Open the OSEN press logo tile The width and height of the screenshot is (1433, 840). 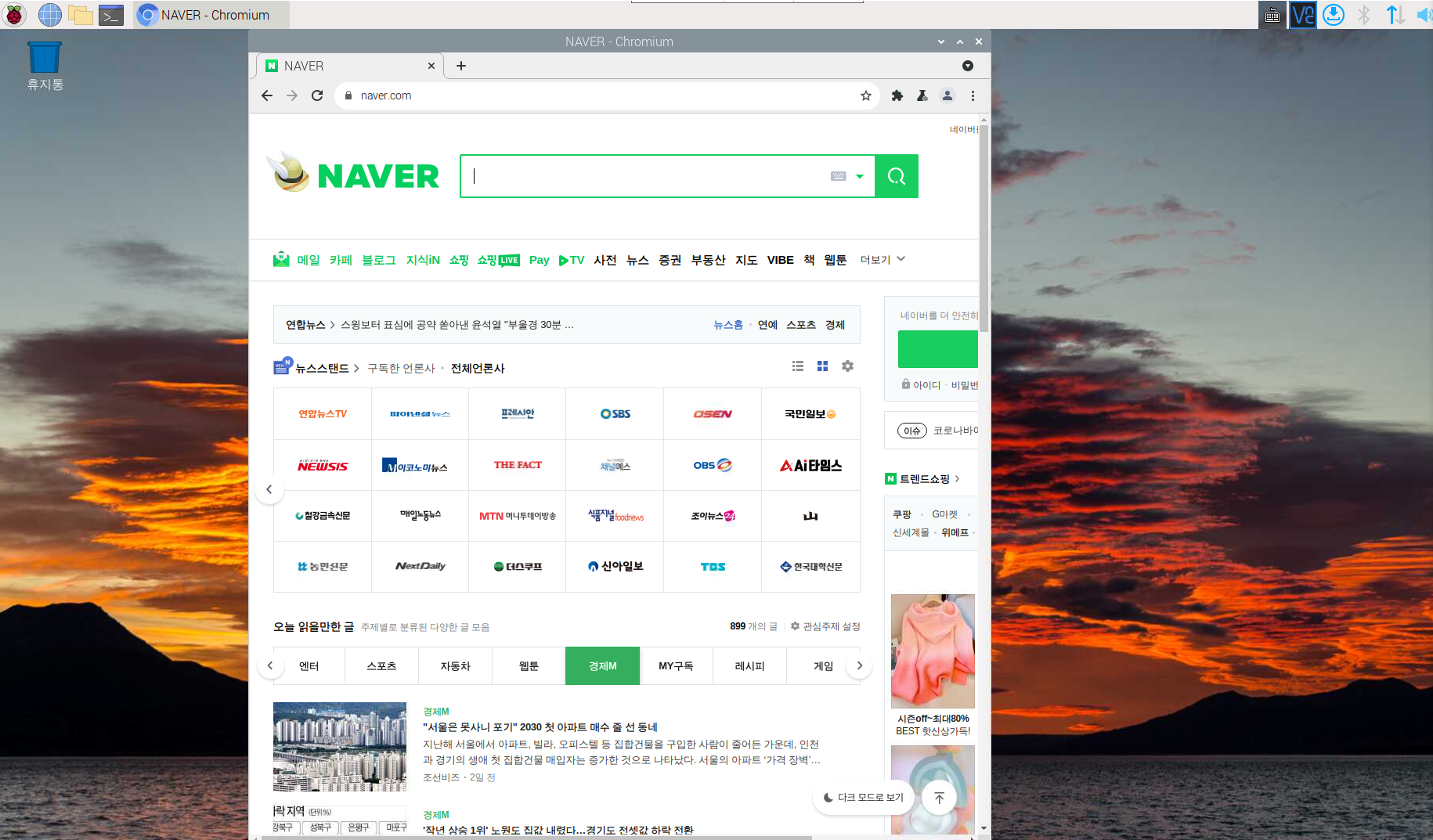click(x=713, y=413)
